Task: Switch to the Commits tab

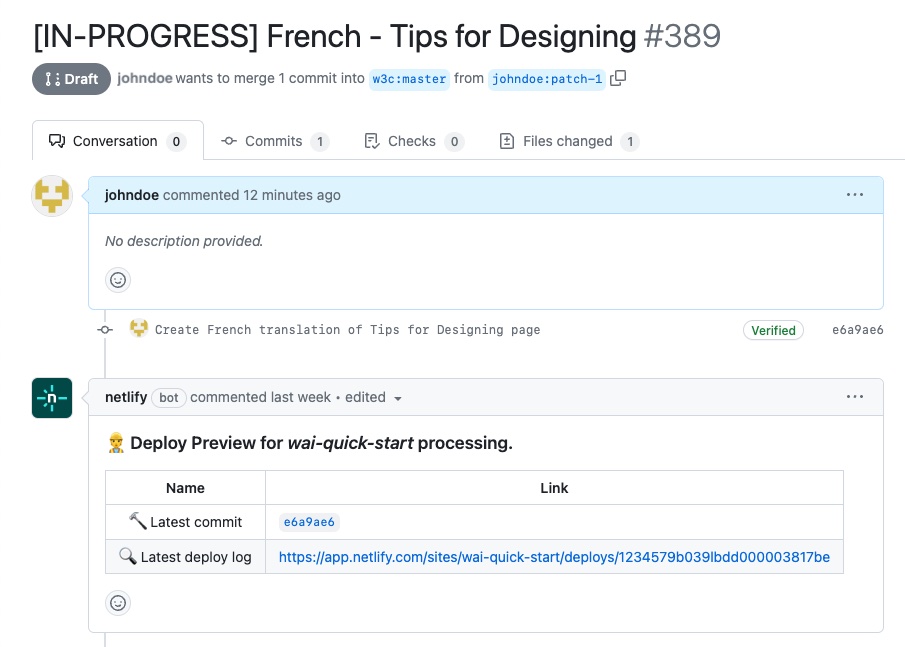Action: [275, 141]
